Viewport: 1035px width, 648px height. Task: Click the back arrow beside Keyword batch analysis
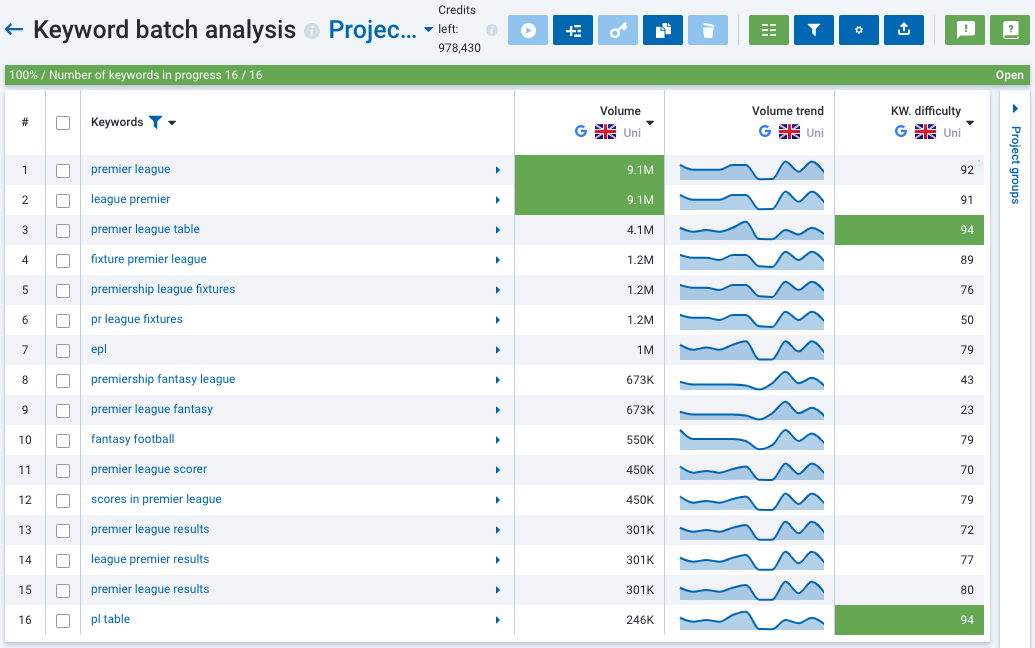coord(14,30)
